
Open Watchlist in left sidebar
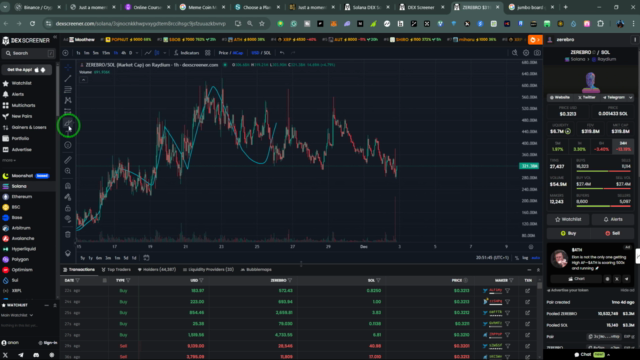[21, 83]
